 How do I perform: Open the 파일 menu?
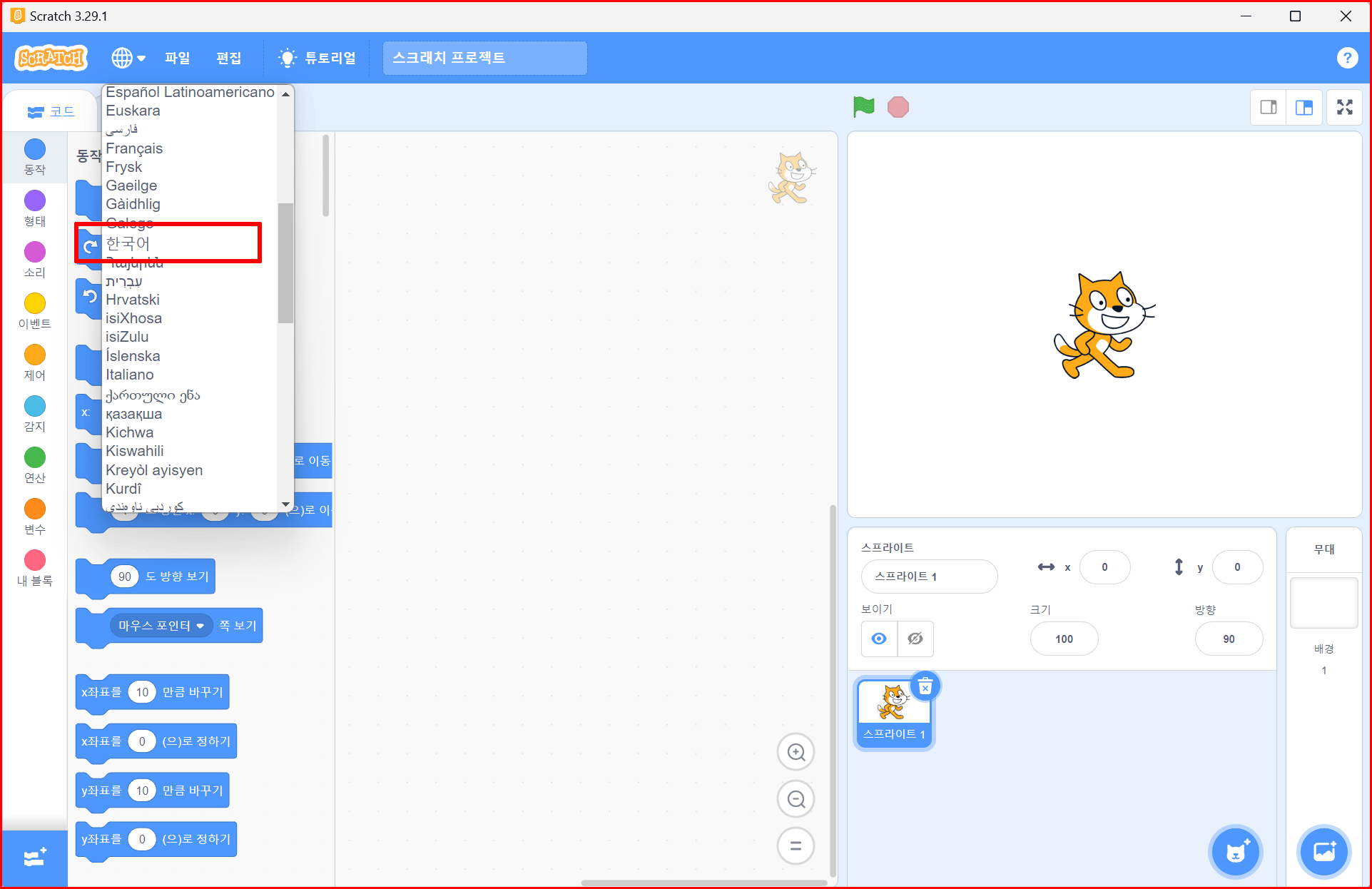pyautogui.click(x=177, y=58)
